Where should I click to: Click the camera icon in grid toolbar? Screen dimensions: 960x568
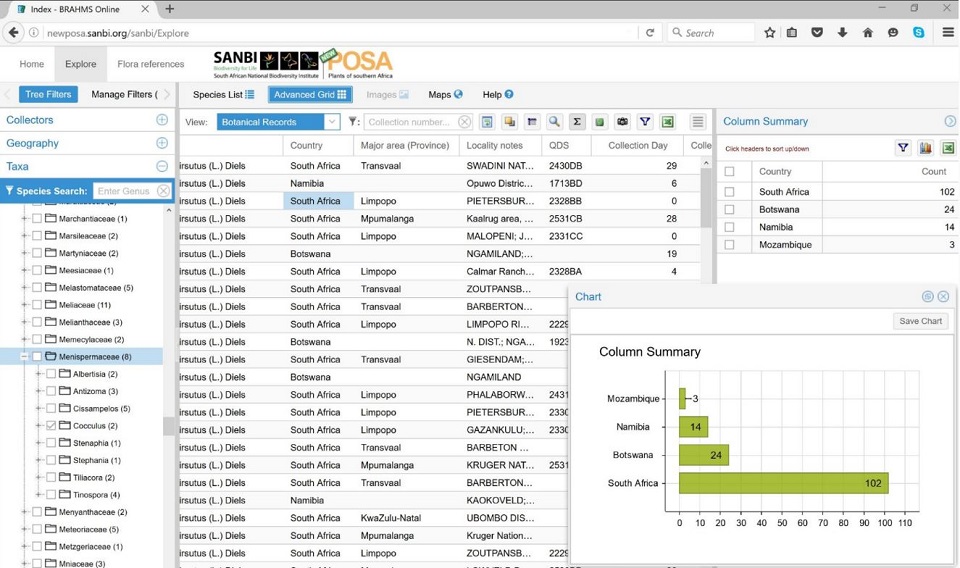tap(622, 122)
